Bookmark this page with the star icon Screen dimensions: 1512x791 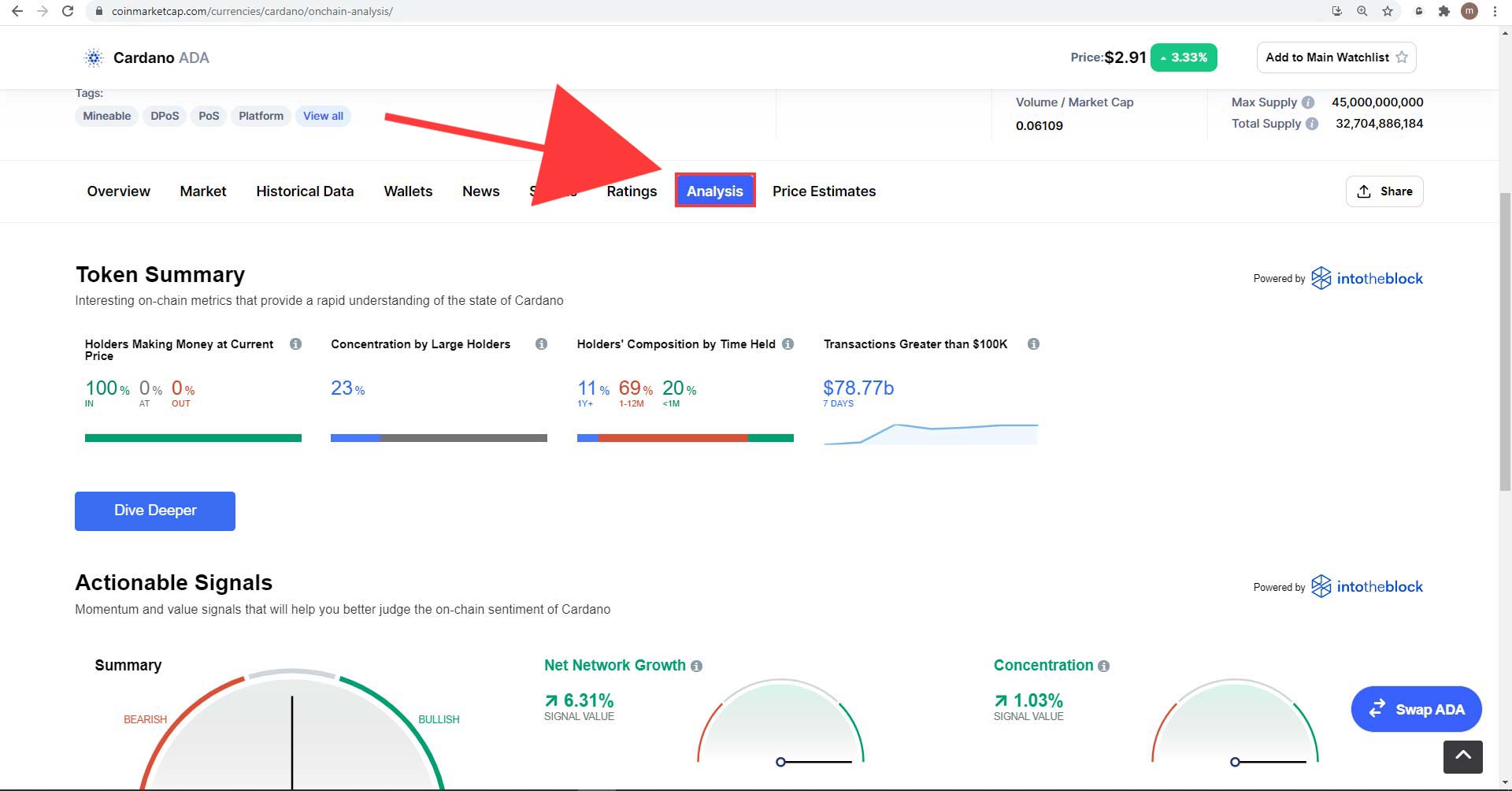click(x=1388, y=11)
